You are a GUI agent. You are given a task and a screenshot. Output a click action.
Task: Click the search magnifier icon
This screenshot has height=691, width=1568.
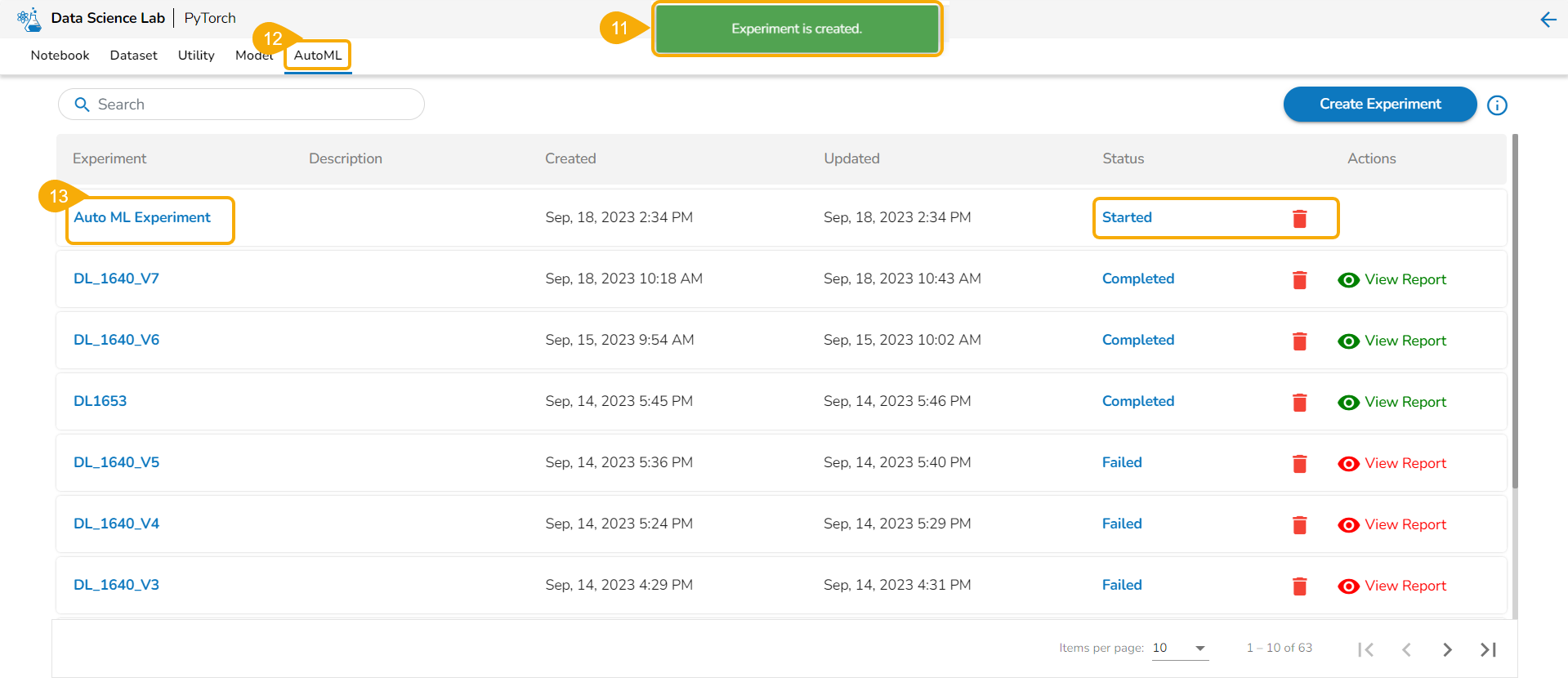82,105
